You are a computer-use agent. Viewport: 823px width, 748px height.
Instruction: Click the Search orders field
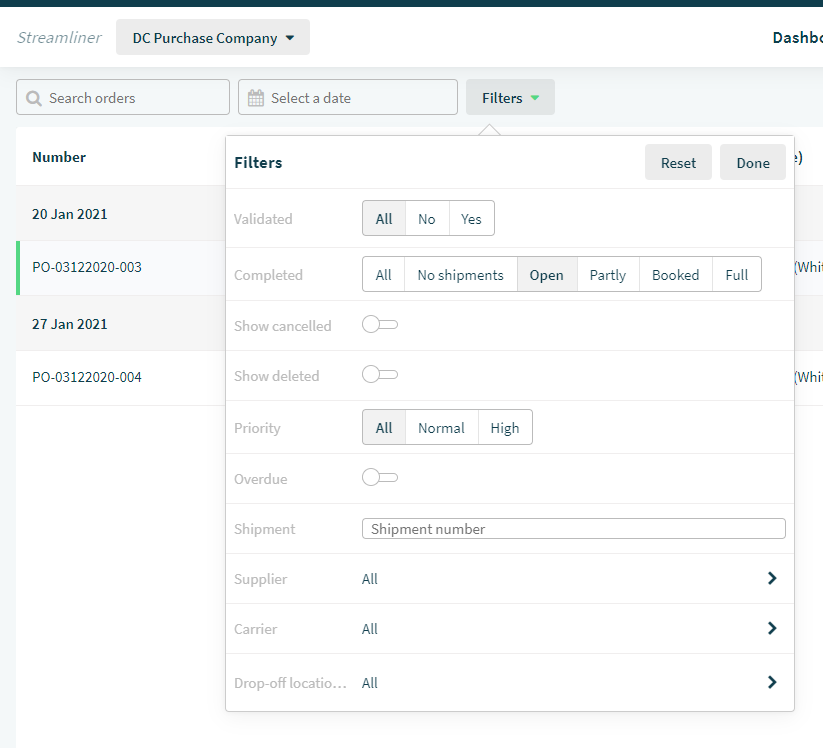[x=122, y=97]
